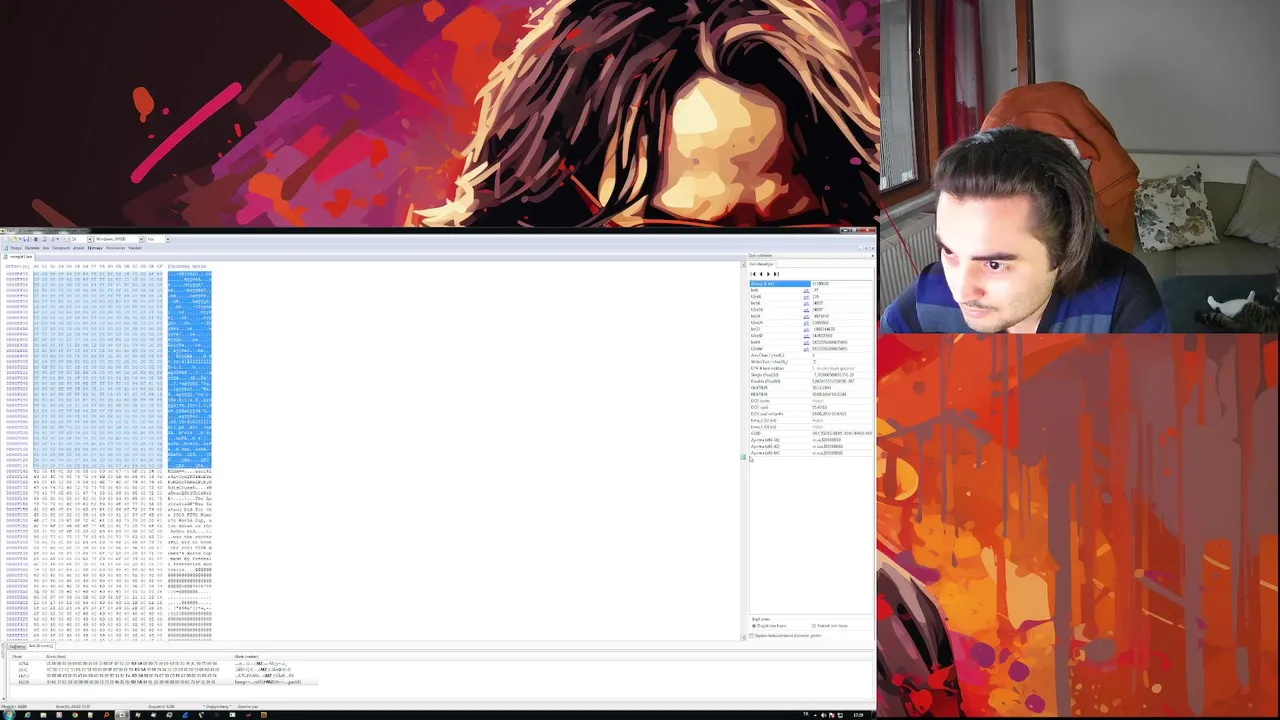The height and width of the screenshot is (720, 1280).
Task: Click the git link for UInt8
Action: click(x=806, y=297)
